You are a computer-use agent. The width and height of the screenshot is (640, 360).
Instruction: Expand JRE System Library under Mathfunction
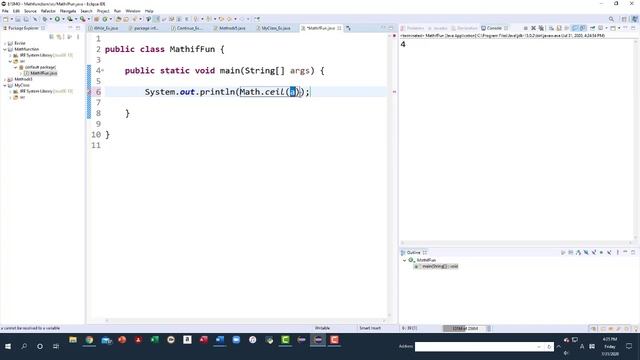10,55
